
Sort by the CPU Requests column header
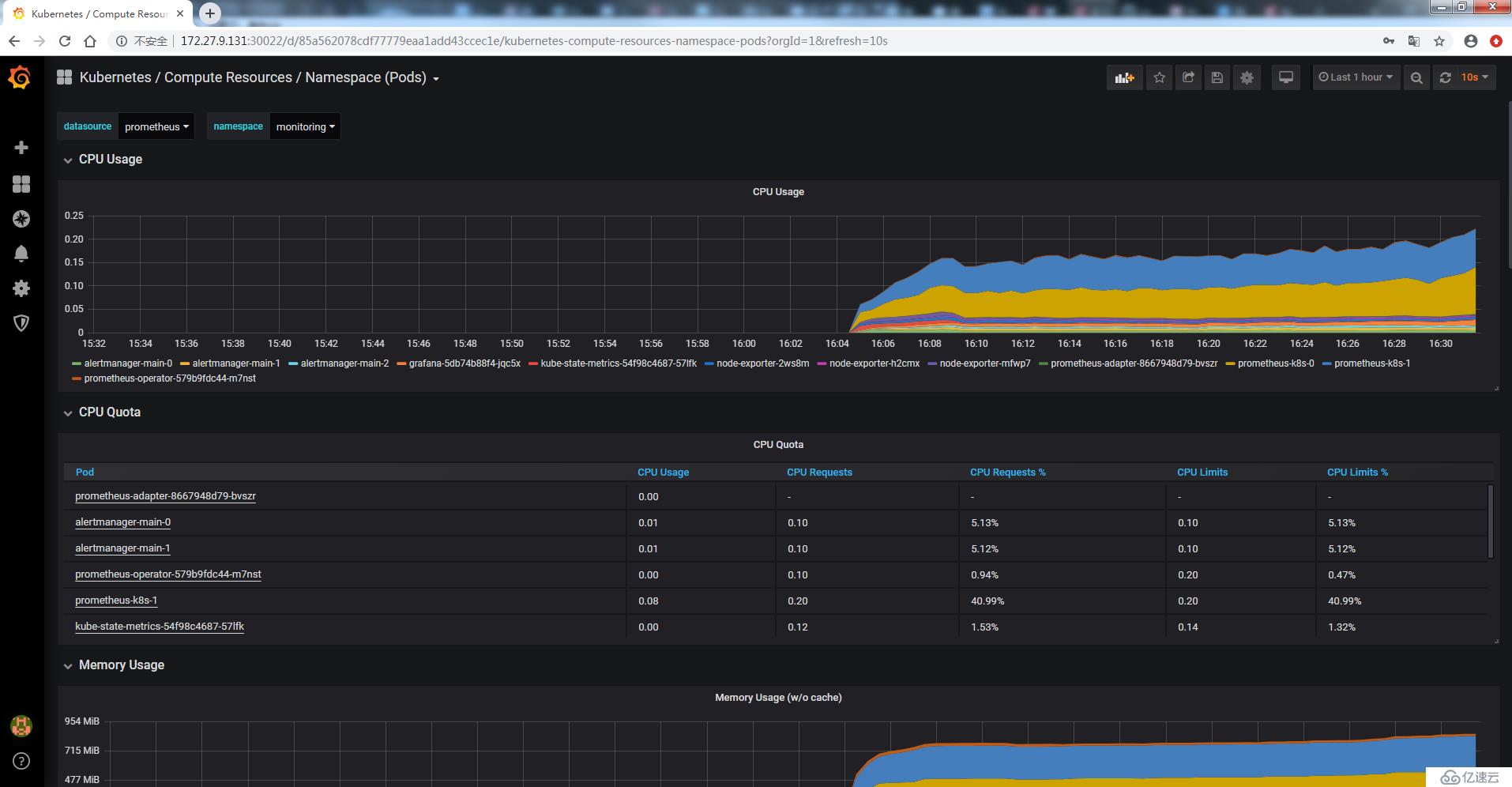(x=819, y=472)
